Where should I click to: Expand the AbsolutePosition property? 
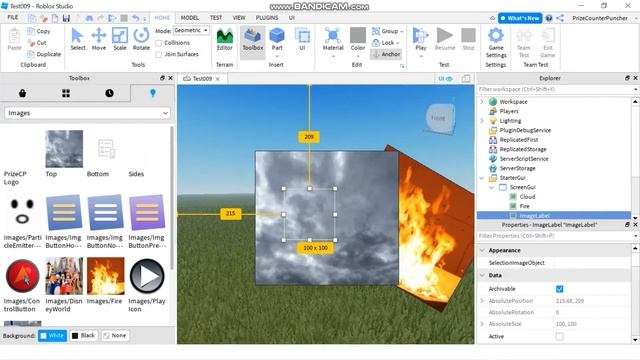(482, 301)
